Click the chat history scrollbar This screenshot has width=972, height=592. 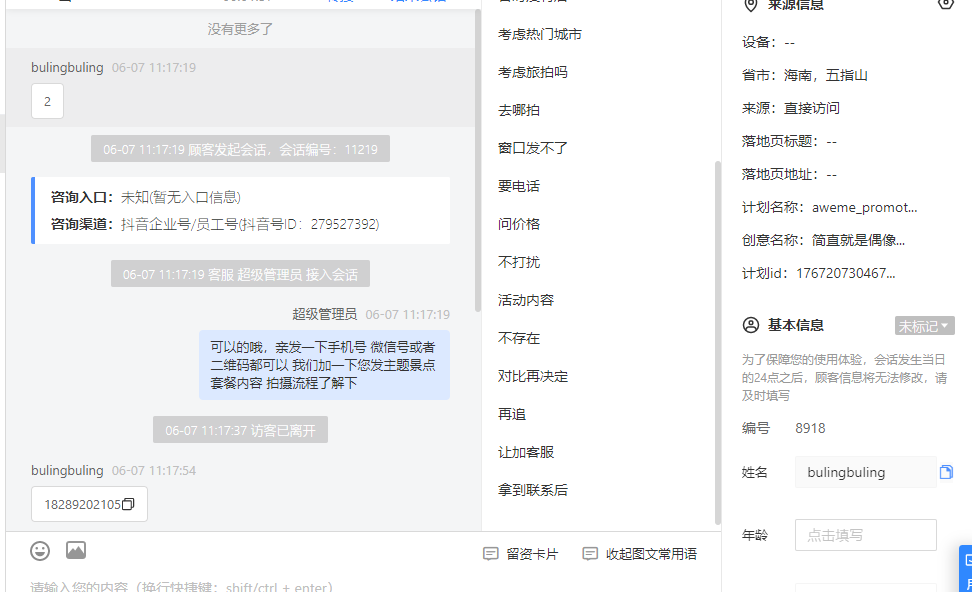477,160
